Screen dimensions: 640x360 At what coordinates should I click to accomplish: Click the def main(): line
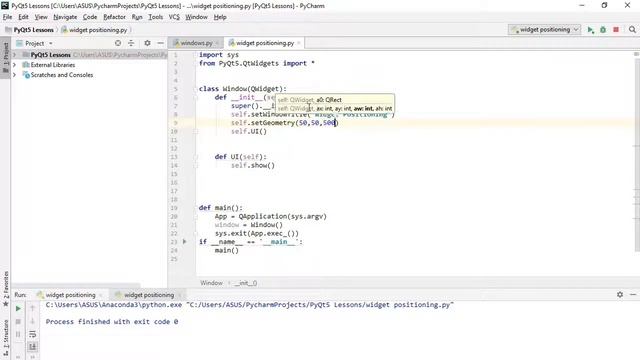tap(220, 208)
